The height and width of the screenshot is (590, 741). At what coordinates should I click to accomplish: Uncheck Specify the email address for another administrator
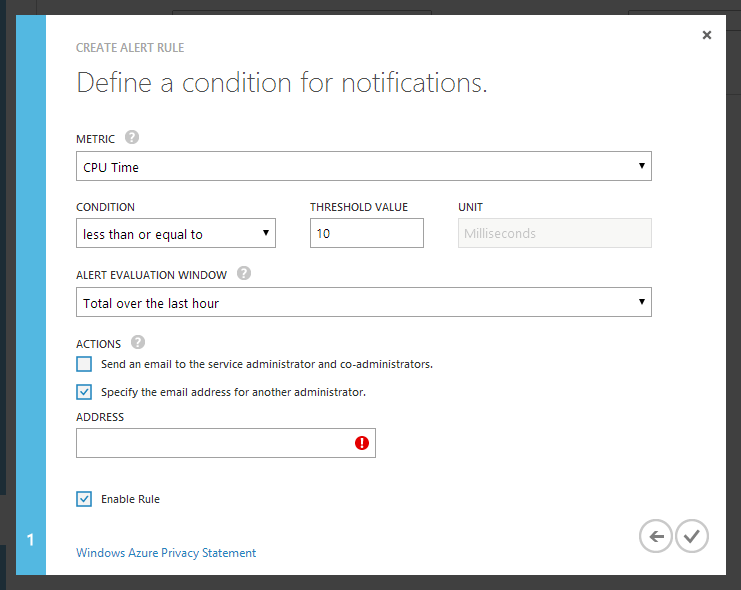tap(84, 392)
